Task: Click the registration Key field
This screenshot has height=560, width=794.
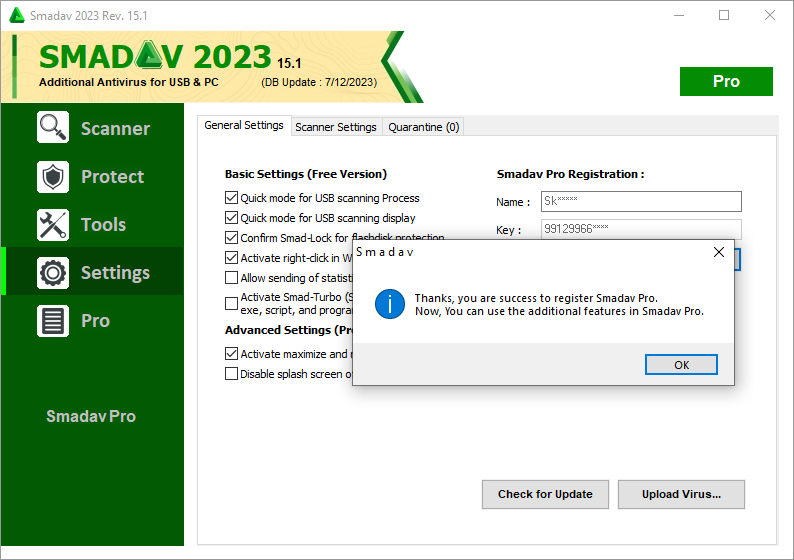Action: 641,229
